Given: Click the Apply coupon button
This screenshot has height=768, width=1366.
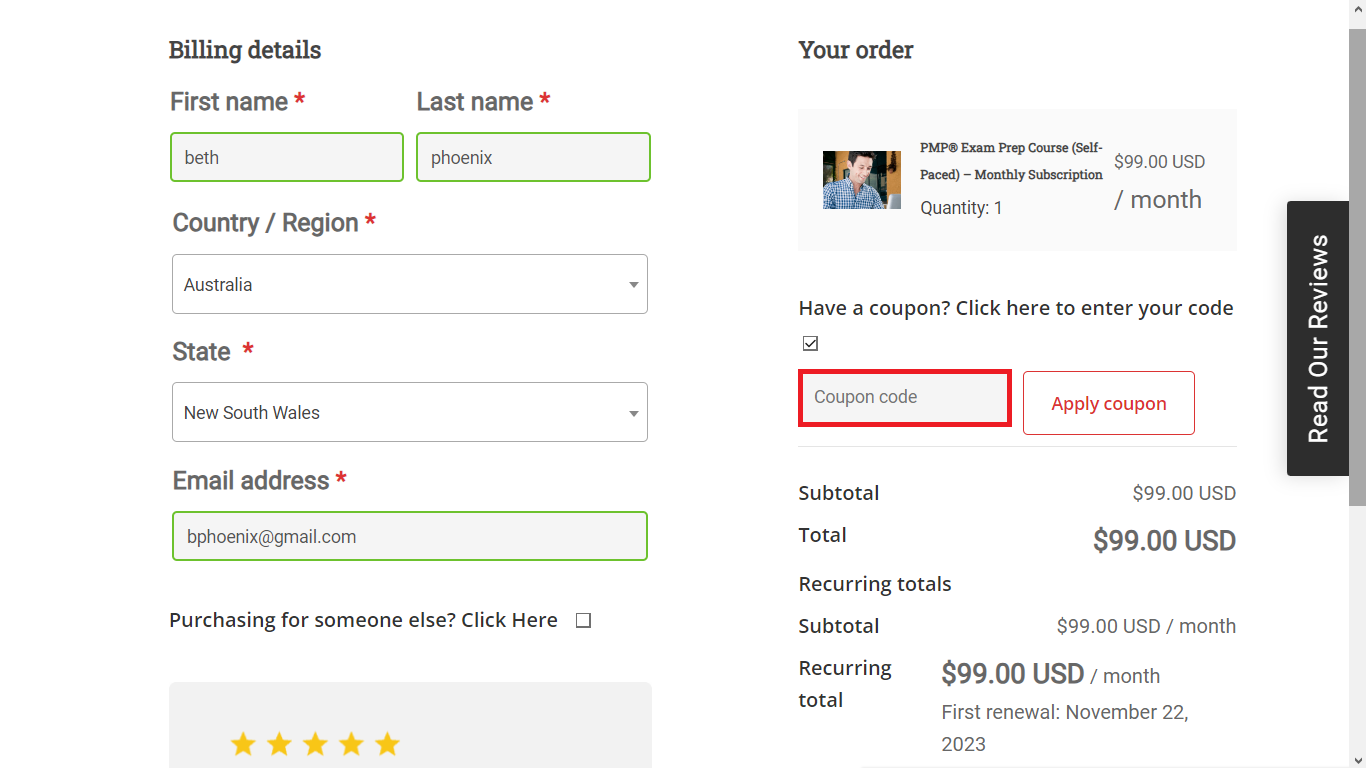Looking at the screenshot, I should coord(1108,403).
